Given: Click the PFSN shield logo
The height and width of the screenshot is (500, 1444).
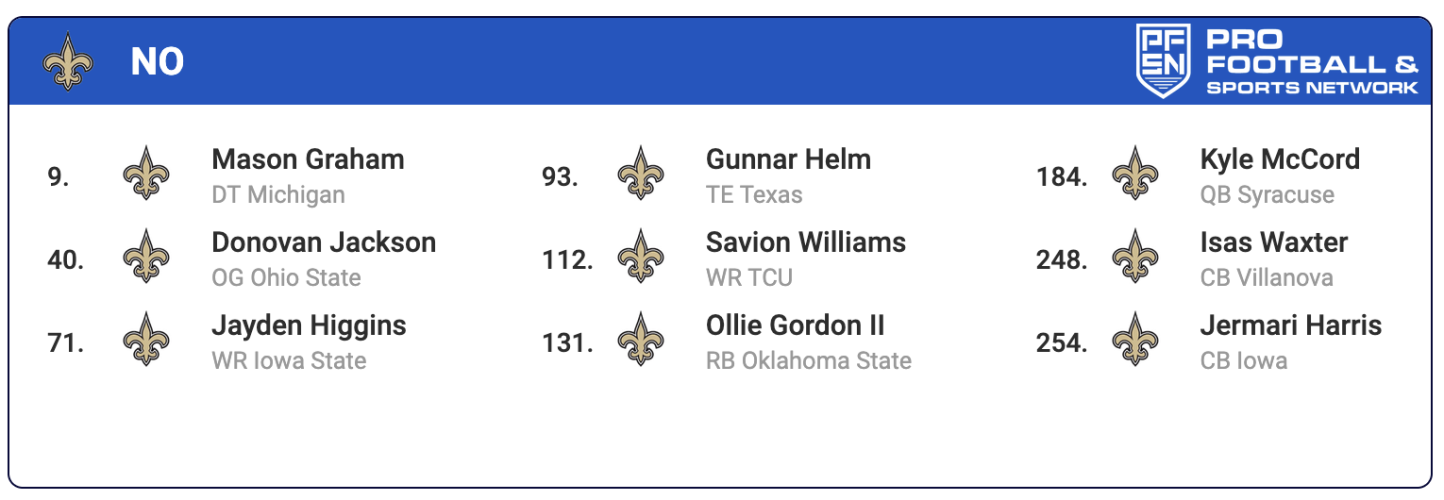Looking at the screenshot, I should click(1163, 61).
